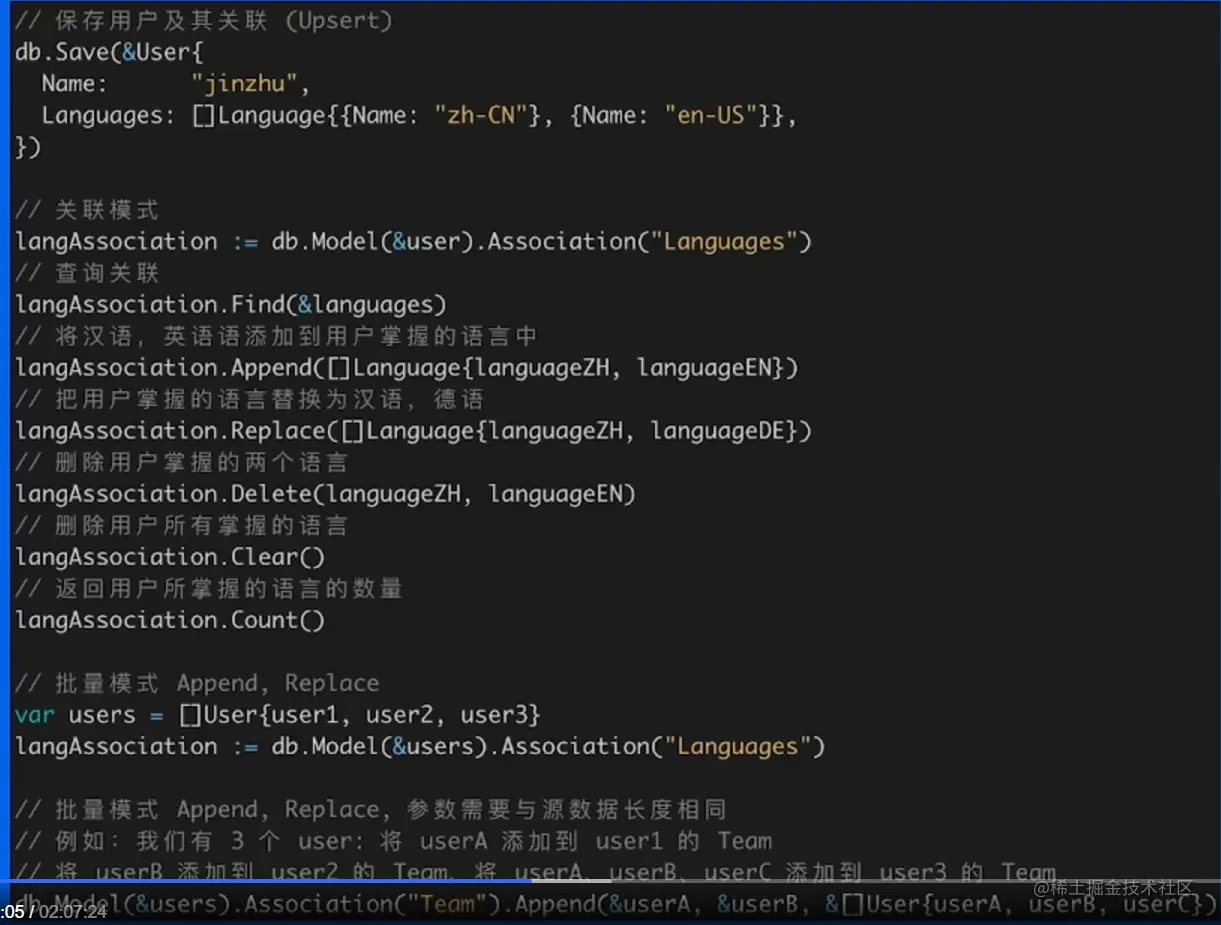Click the 批量模式 Append, Replace comment
This screenshot has width=1221, height=925.
(x=196, y=682)
